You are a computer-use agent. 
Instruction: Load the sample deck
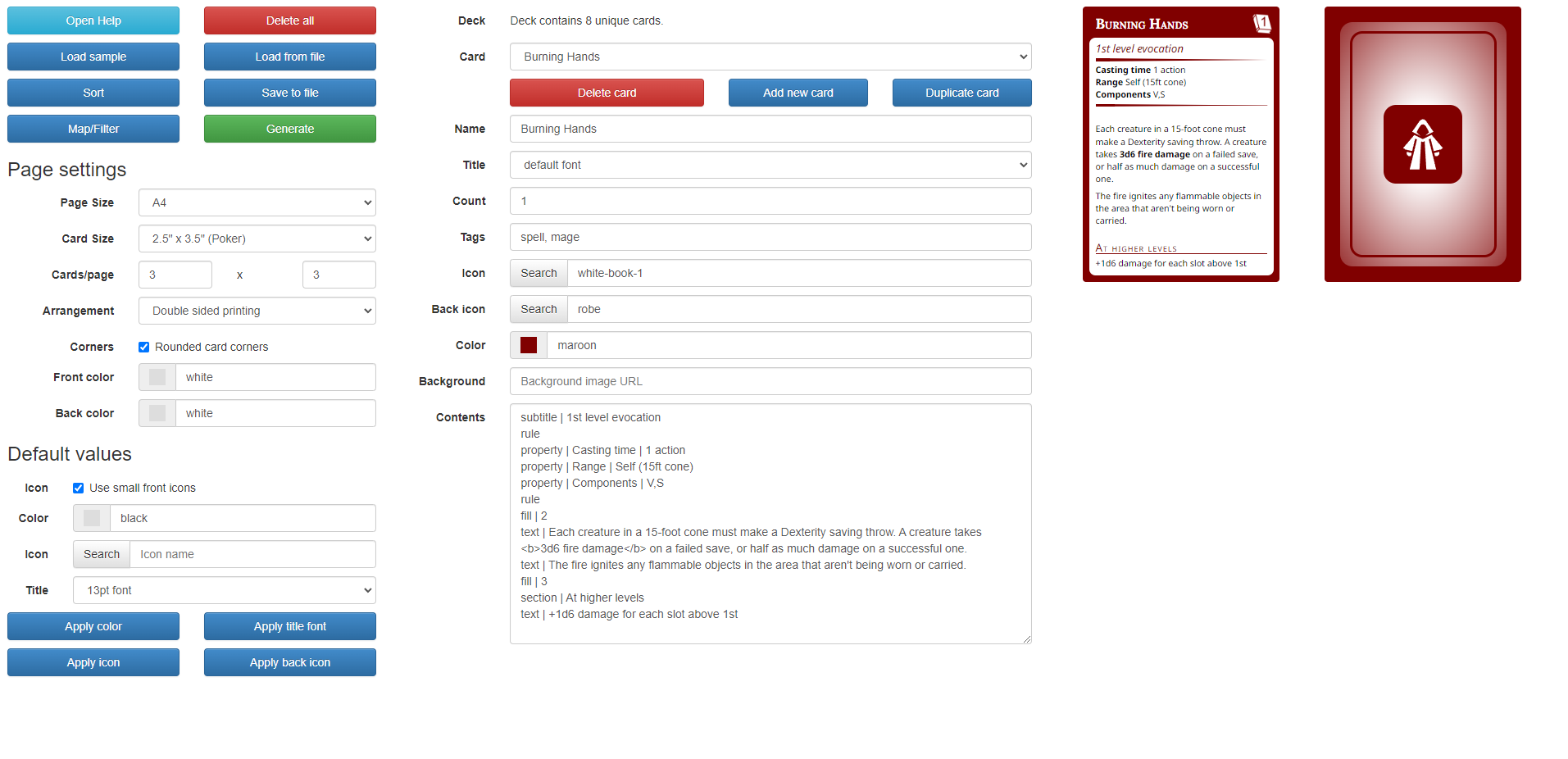[x=93, y=56]
